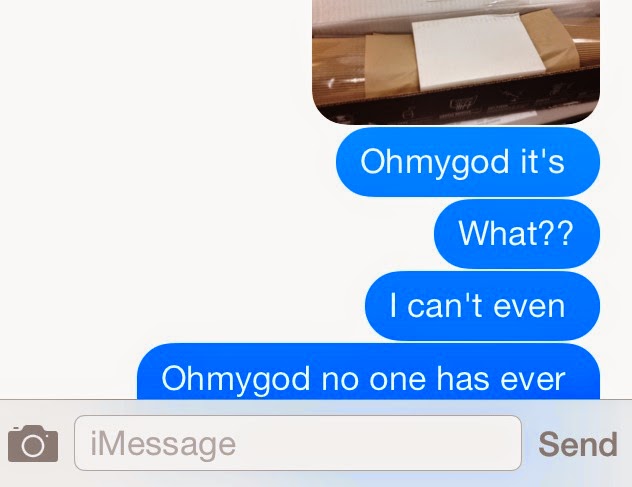
Task: Click the white paper in the photo
Action: [x=476, y=50]
